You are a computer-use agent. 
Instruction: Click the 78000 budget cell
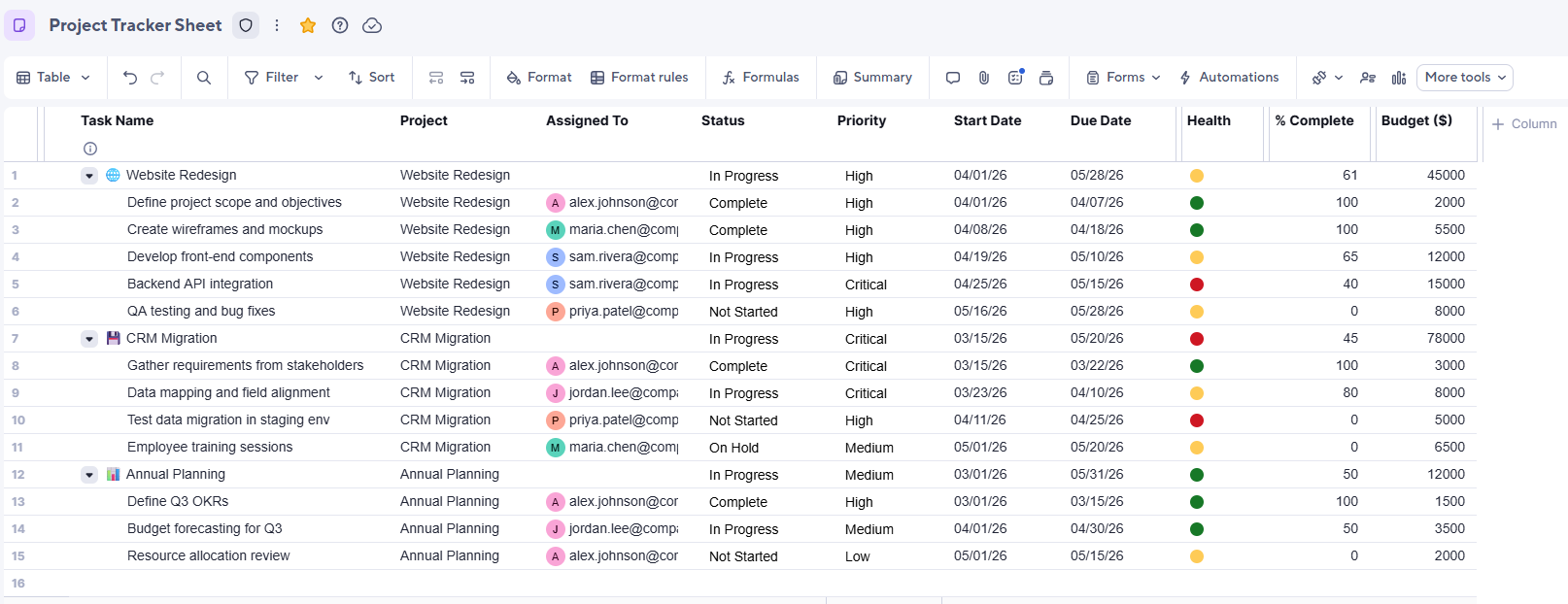coord(1446,338)
